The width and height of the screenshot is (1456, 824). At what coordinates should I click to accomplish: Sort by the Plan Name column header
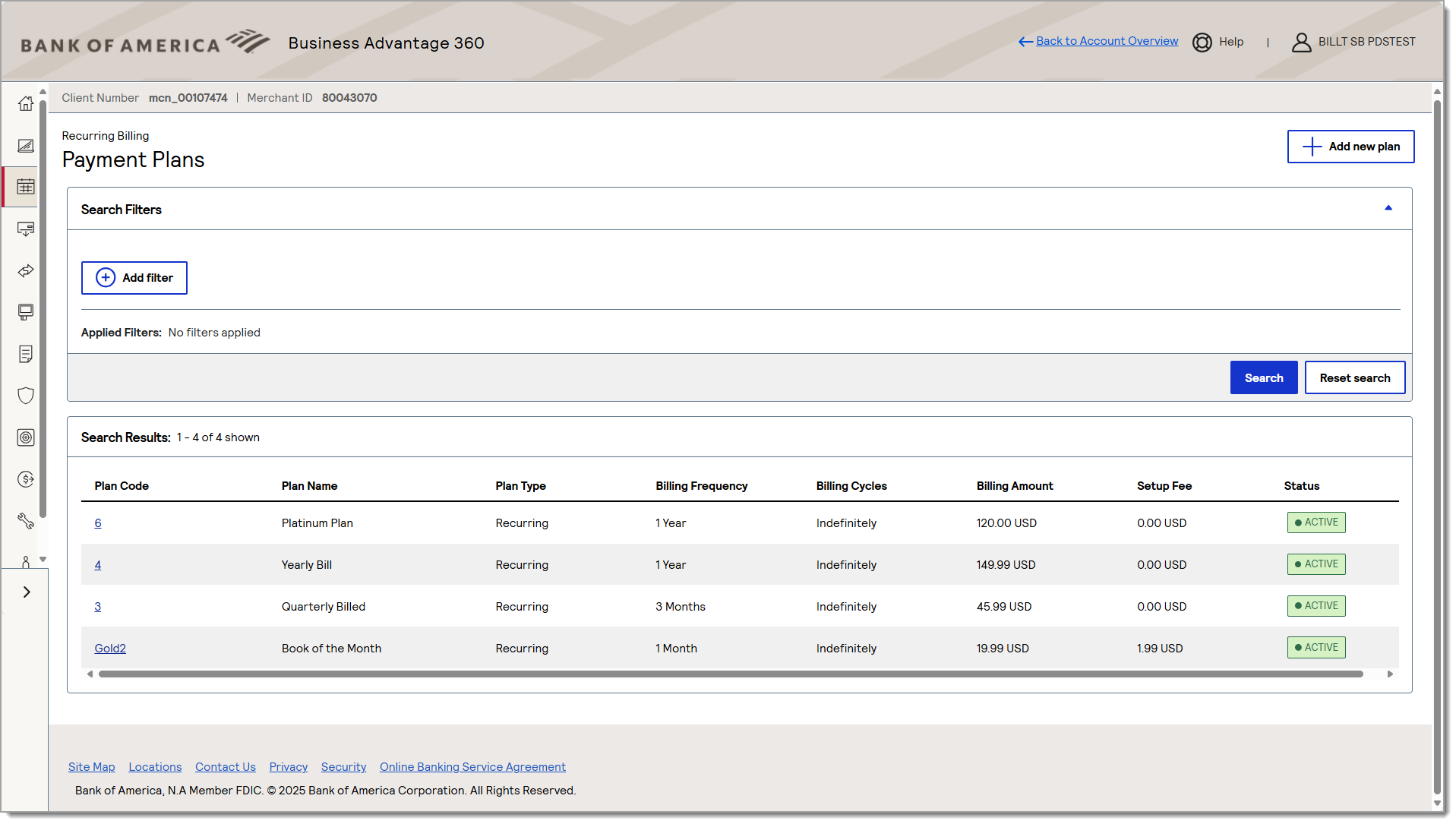pyautogui.click(x=310, y=486)
